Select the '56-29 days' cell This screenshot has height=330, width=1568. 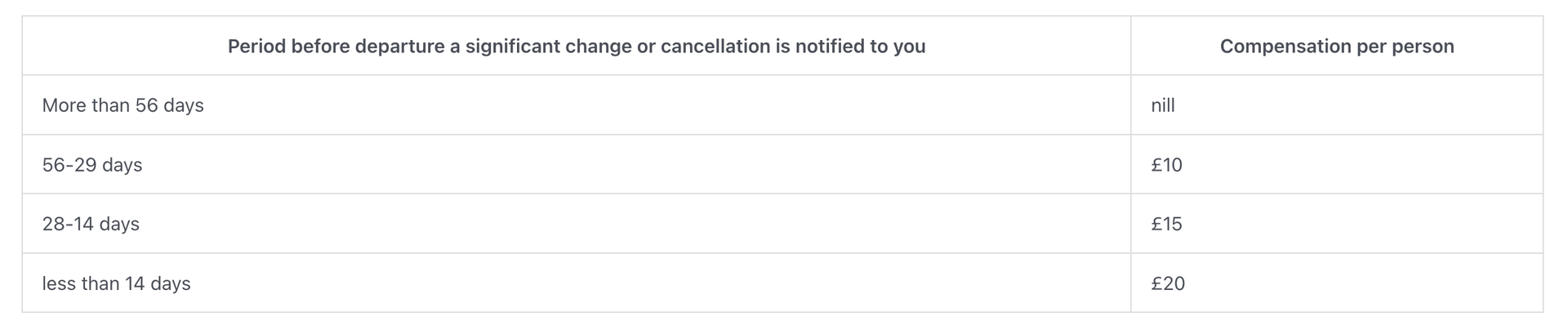pos(92,165)
